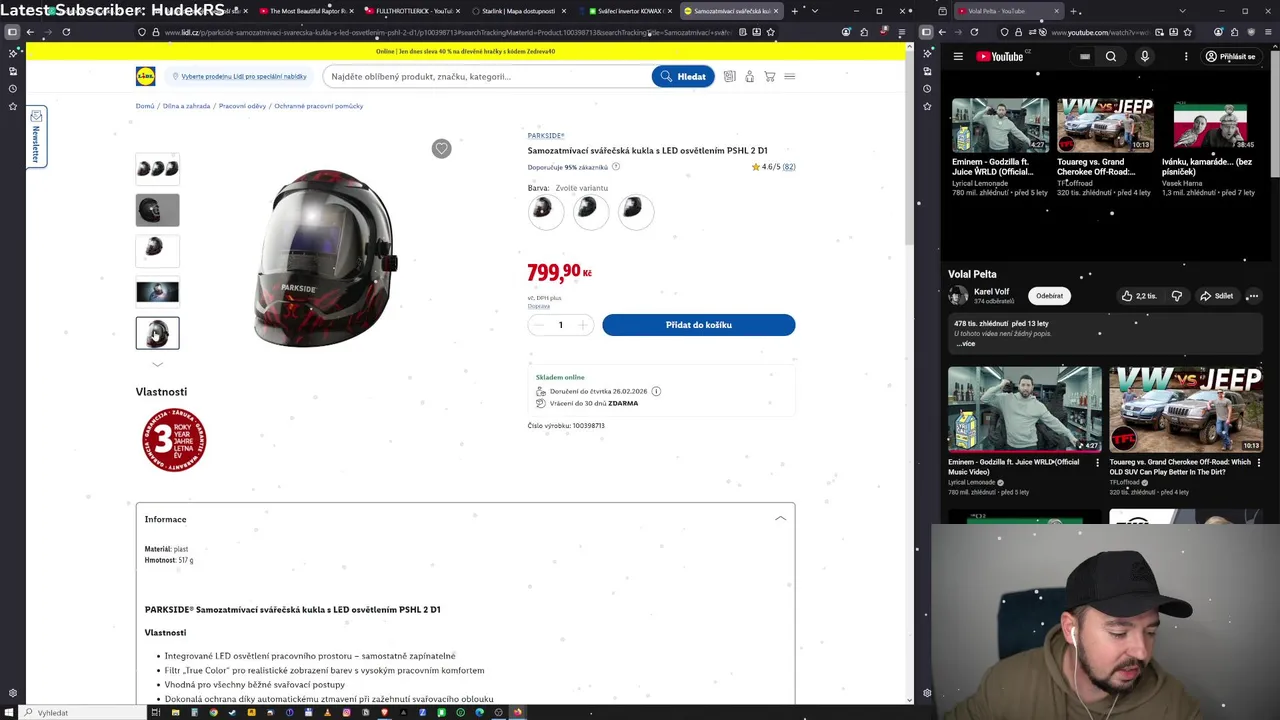Open the Lidl account user icon
1280x720 pixels.
(749, 76)
